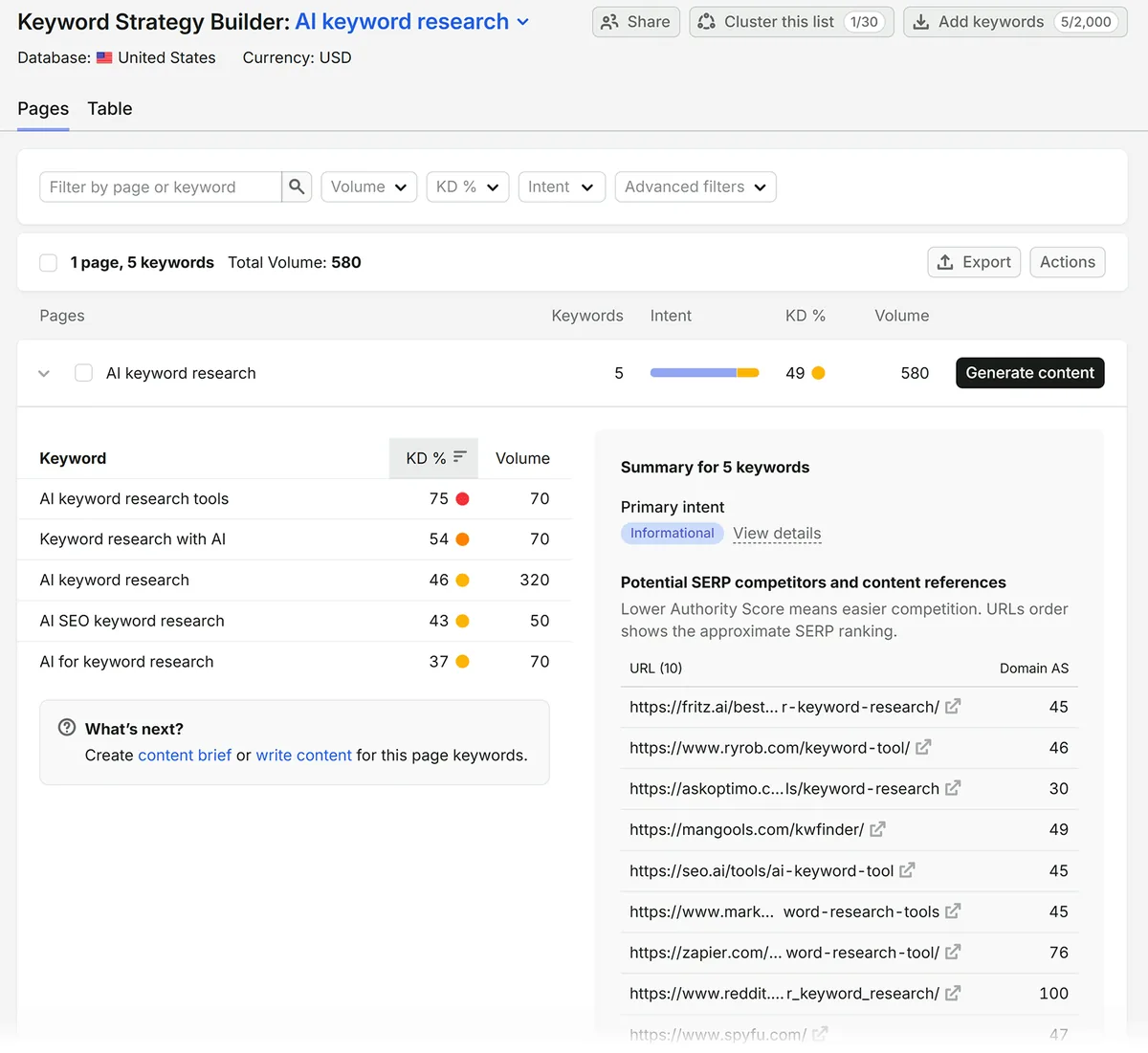The width and height of the screenshot is (1148, 1053).
Task: Open the Advanced filters dropdown
Action: pyautogui.click(x=695, y=186)
